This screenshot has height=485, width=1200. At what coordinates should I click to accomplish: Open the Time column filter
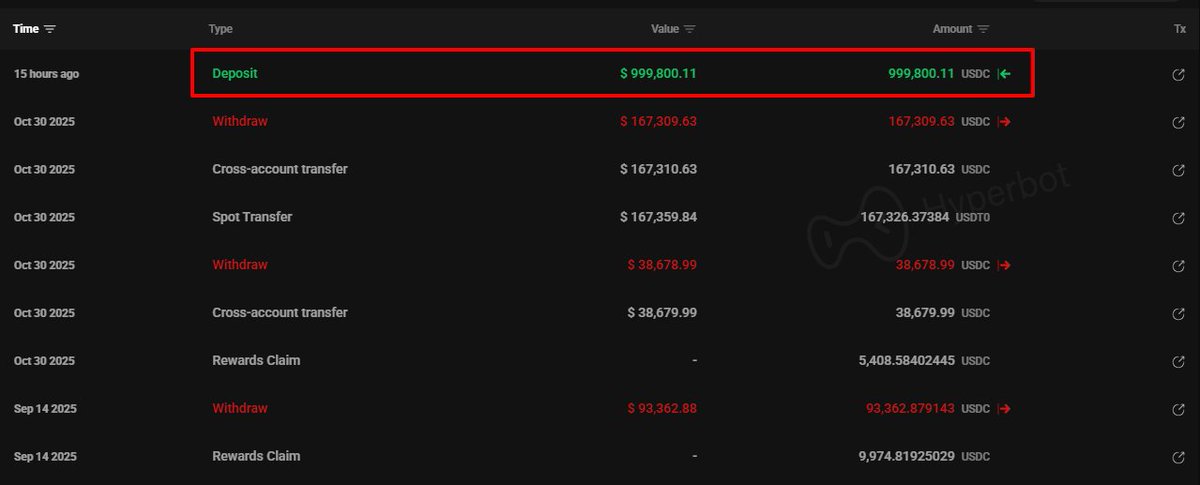(x=50, y=29)
